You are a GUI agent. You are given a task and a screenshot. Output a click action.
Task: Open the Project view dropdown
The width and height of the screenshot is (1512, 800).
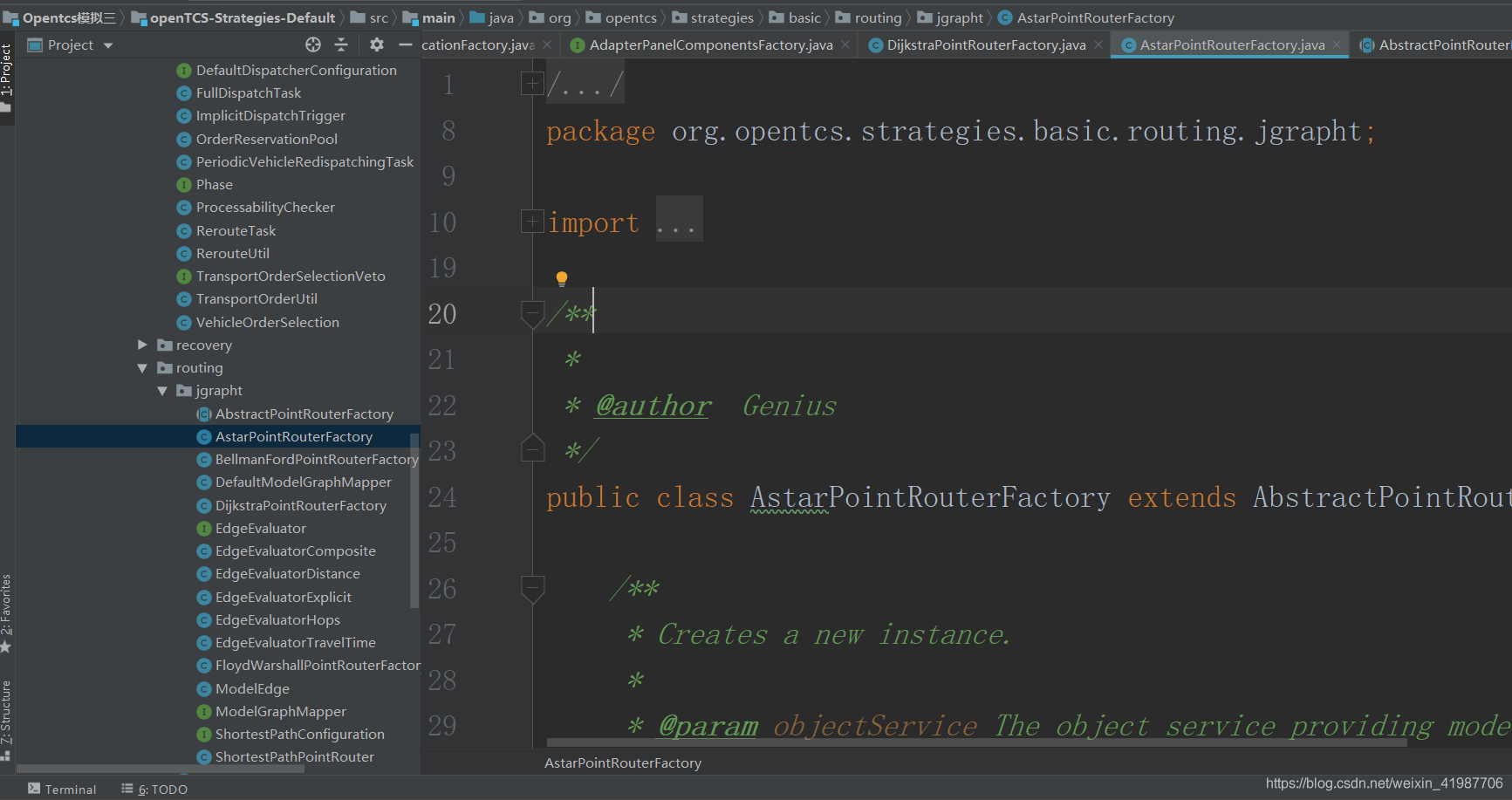click(108, 45)
